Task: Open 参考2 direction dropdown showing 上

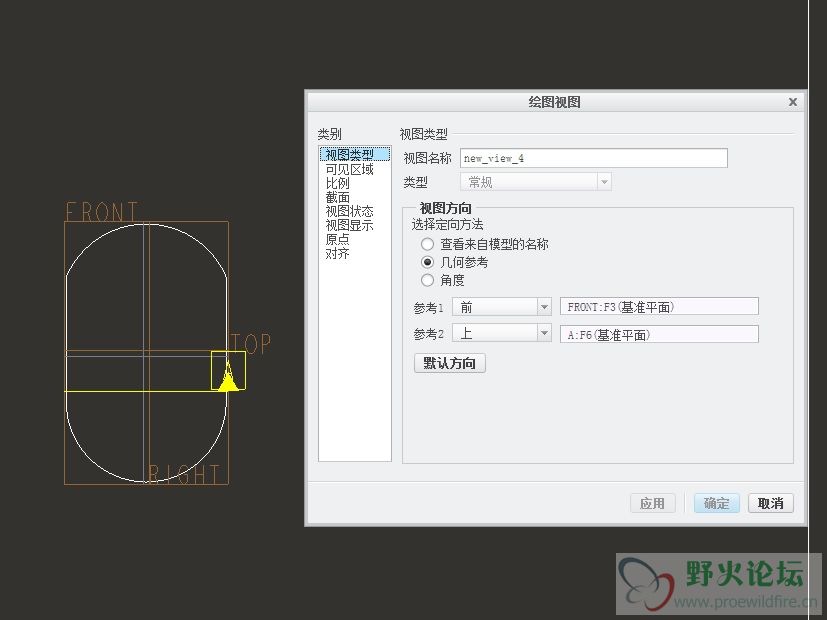Action: 502,333
